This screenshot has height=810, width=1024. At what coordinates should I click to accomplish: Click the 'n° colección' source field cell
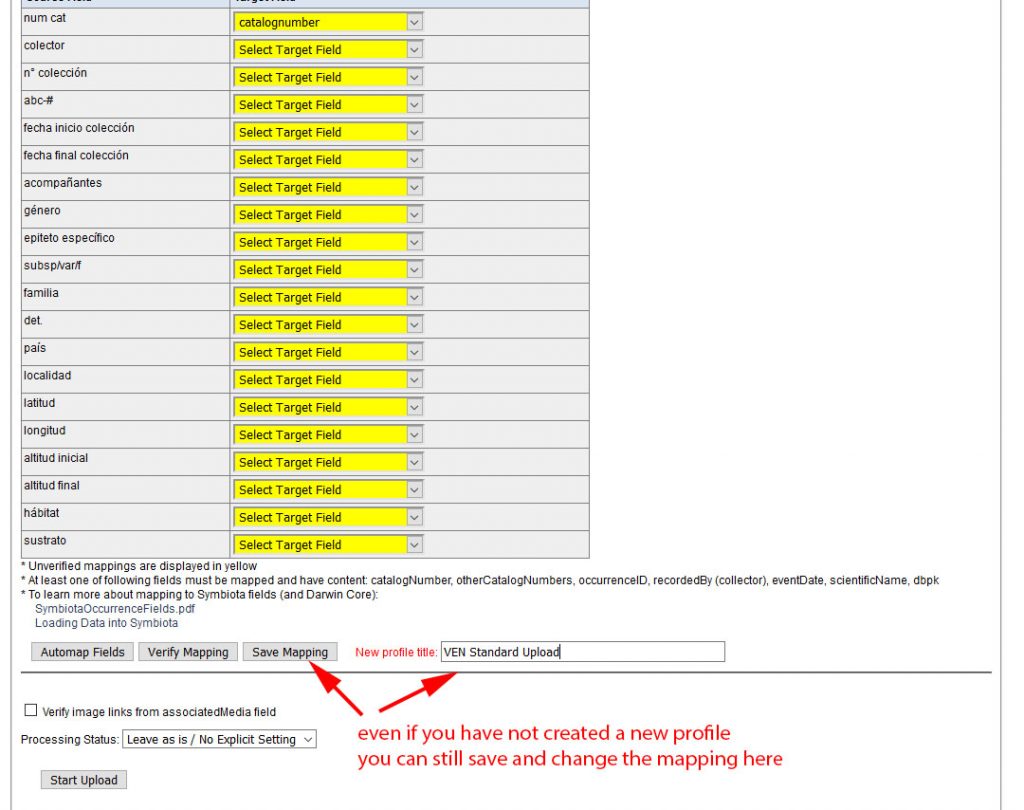point(125,76)
